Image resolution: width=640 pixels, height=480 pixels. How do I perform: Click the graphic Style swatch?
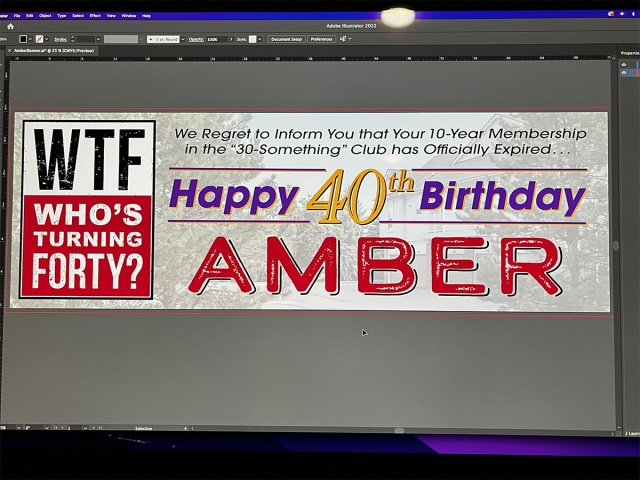pyautogui.click(x=253, y=39)
